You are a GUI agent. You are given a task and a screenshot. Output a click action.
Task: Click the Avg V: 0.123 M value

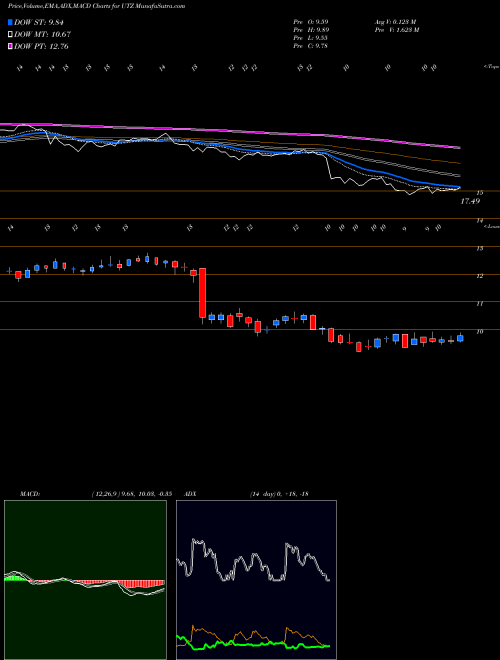(x=395, y=21)
